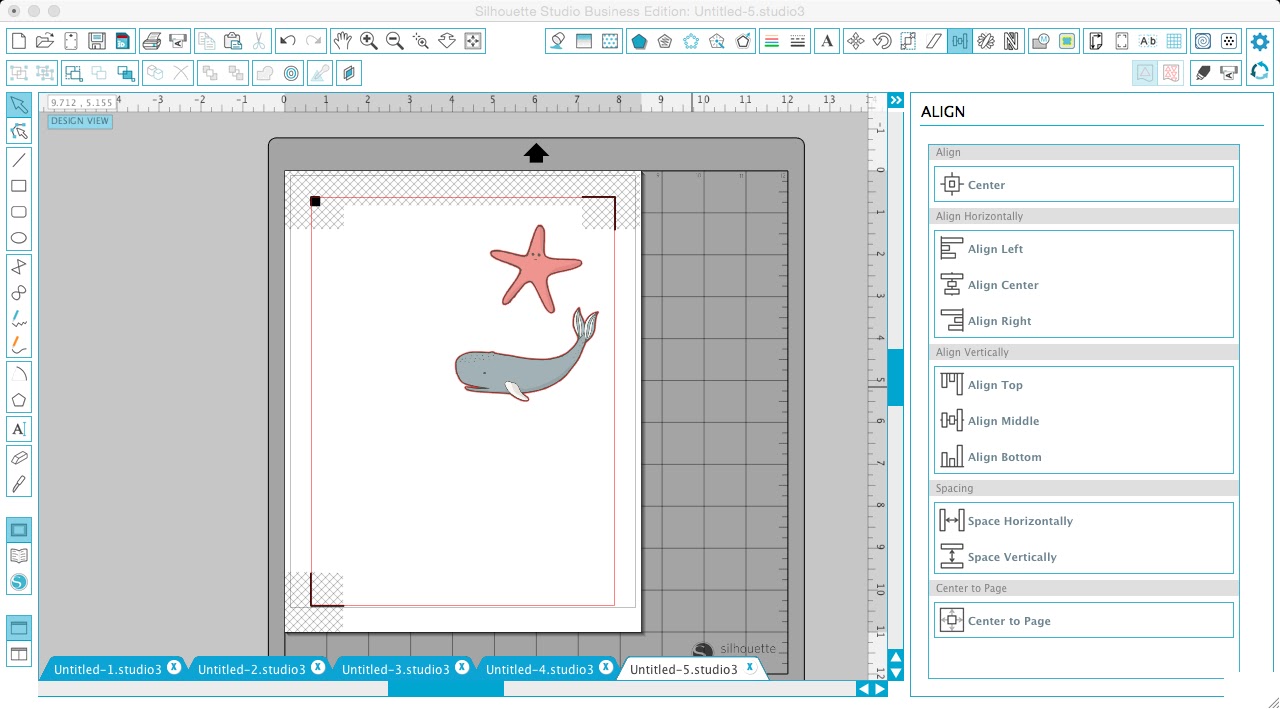Select the Pan hand tool

[x=344, y=41]
